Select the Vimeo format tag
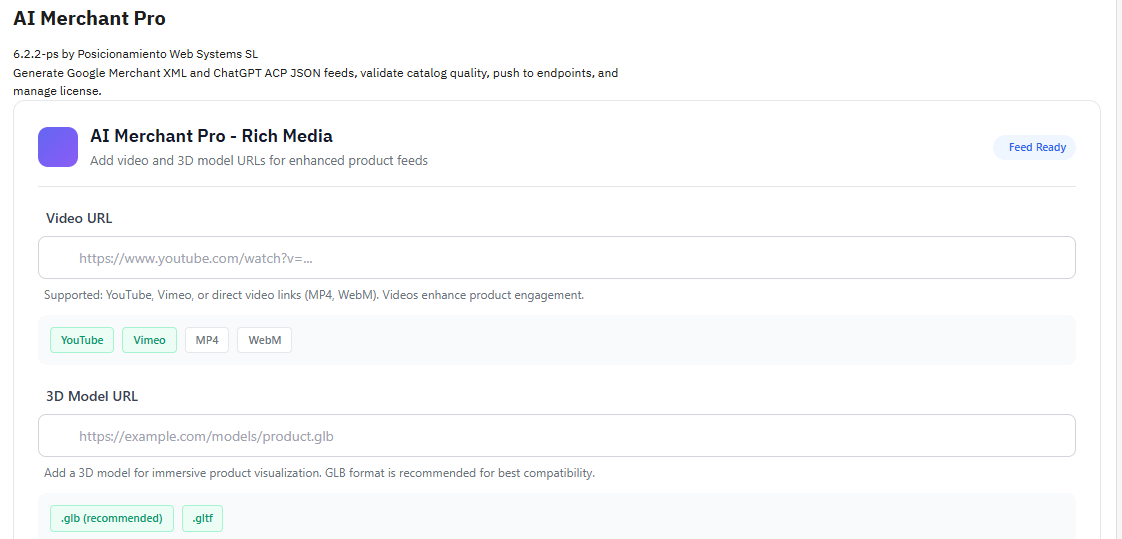The image size is (1122, 539). coord(150,340)
